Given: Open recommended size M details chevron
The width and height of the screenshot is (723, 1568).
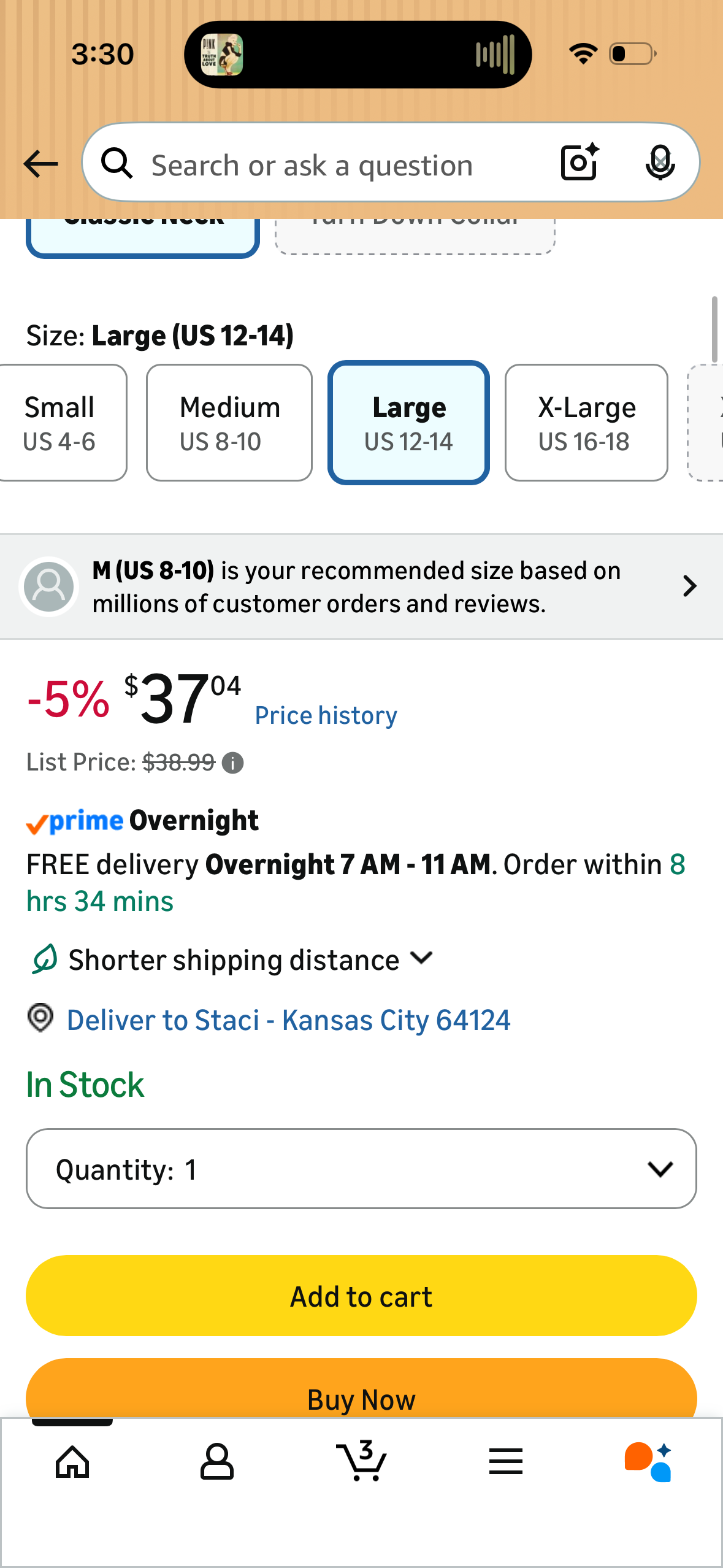Looking at the screenshot, I should [x=690, y=586].
